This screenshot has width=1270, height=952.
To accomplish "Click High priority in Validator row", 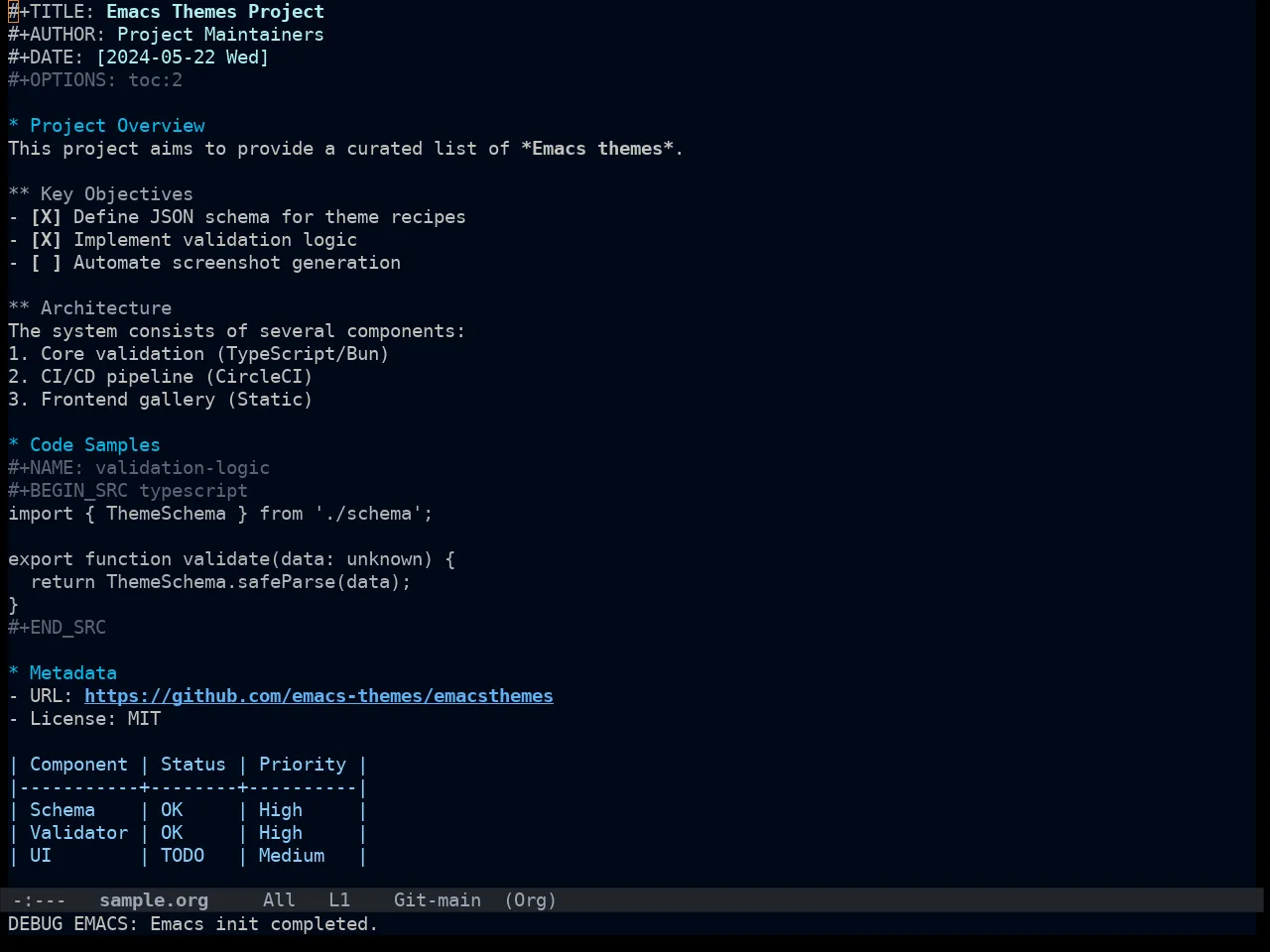I will pos(281,833).
